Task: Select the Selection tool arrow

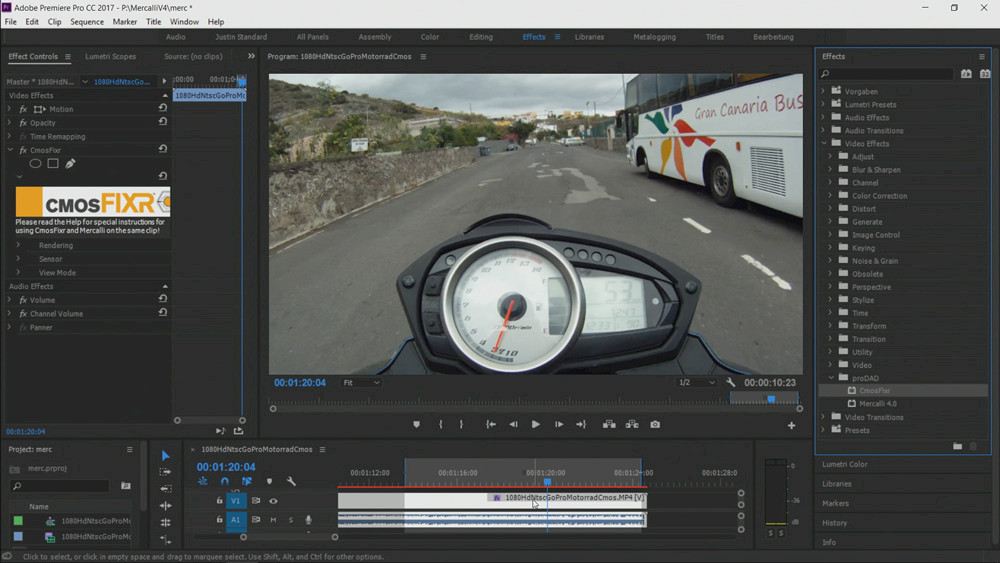Action: point(166,455)
